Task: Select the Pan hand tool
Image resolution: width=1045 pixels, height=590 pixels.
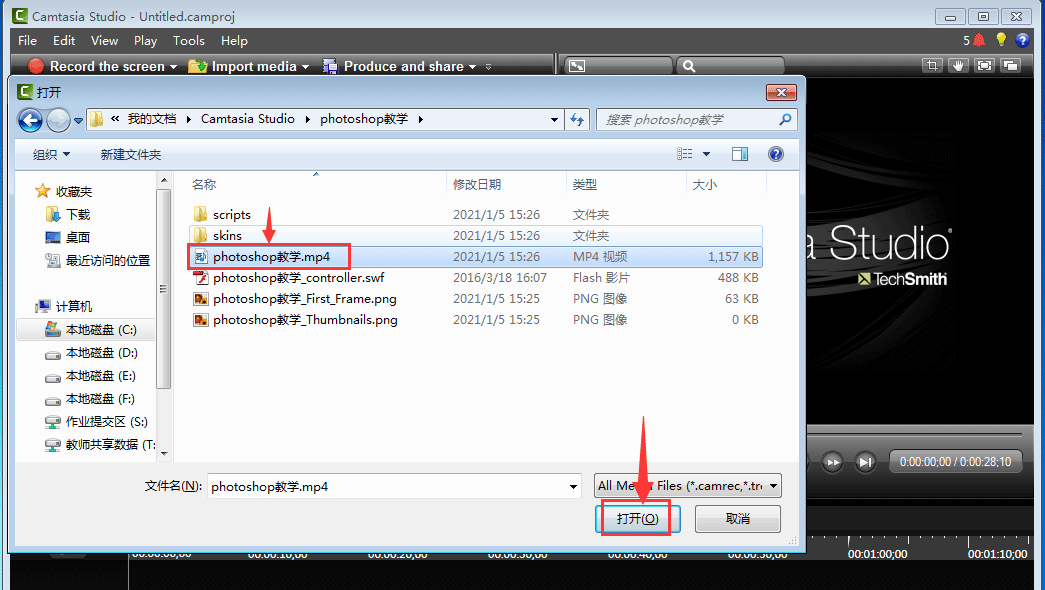Action: pos(958,65)
